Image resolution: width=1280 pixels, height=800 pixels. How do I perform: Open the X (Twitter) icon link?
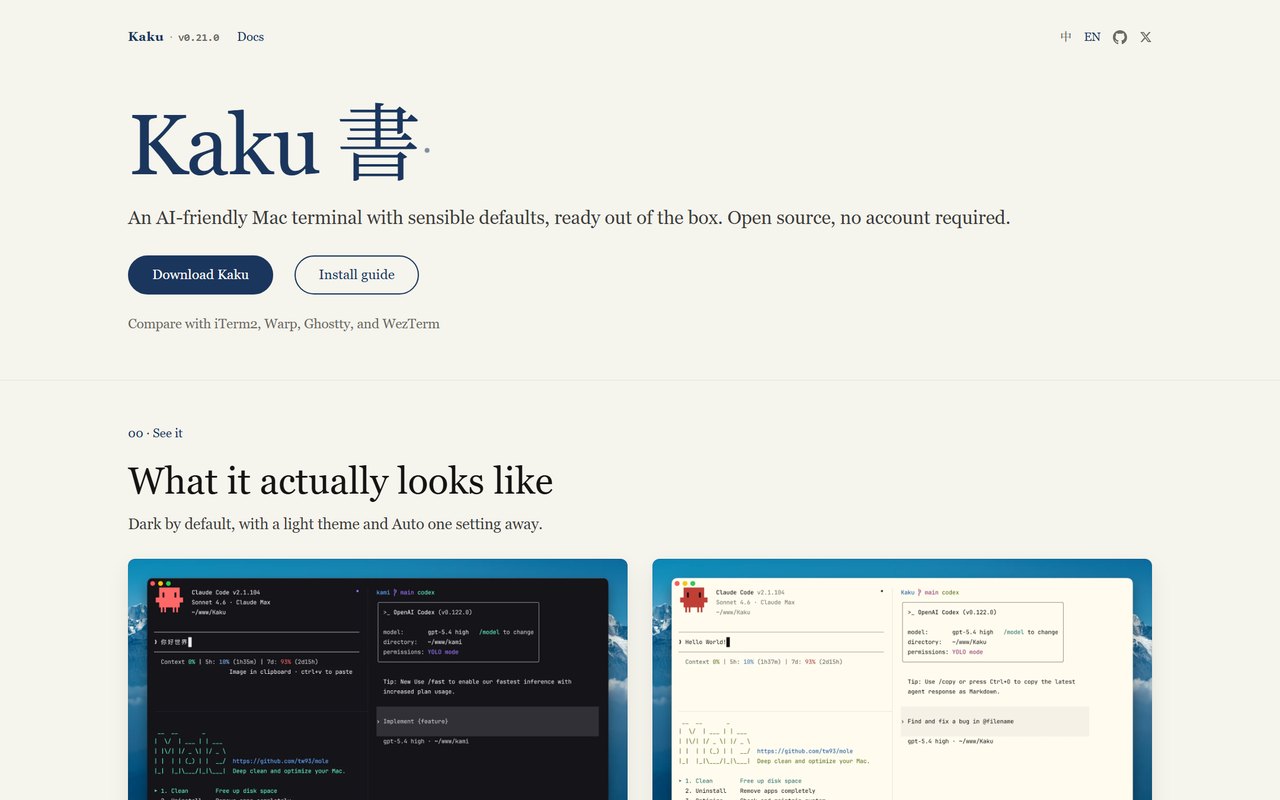[1146, 37]
